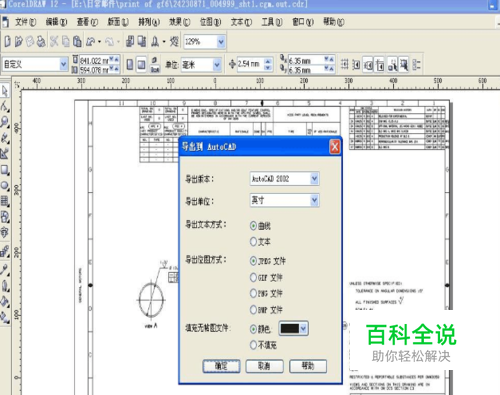Screen dimensions: 500x395
Task: Select the Outline tool in the toolbox
Action: pyautogui.click(x=5, y=286)
